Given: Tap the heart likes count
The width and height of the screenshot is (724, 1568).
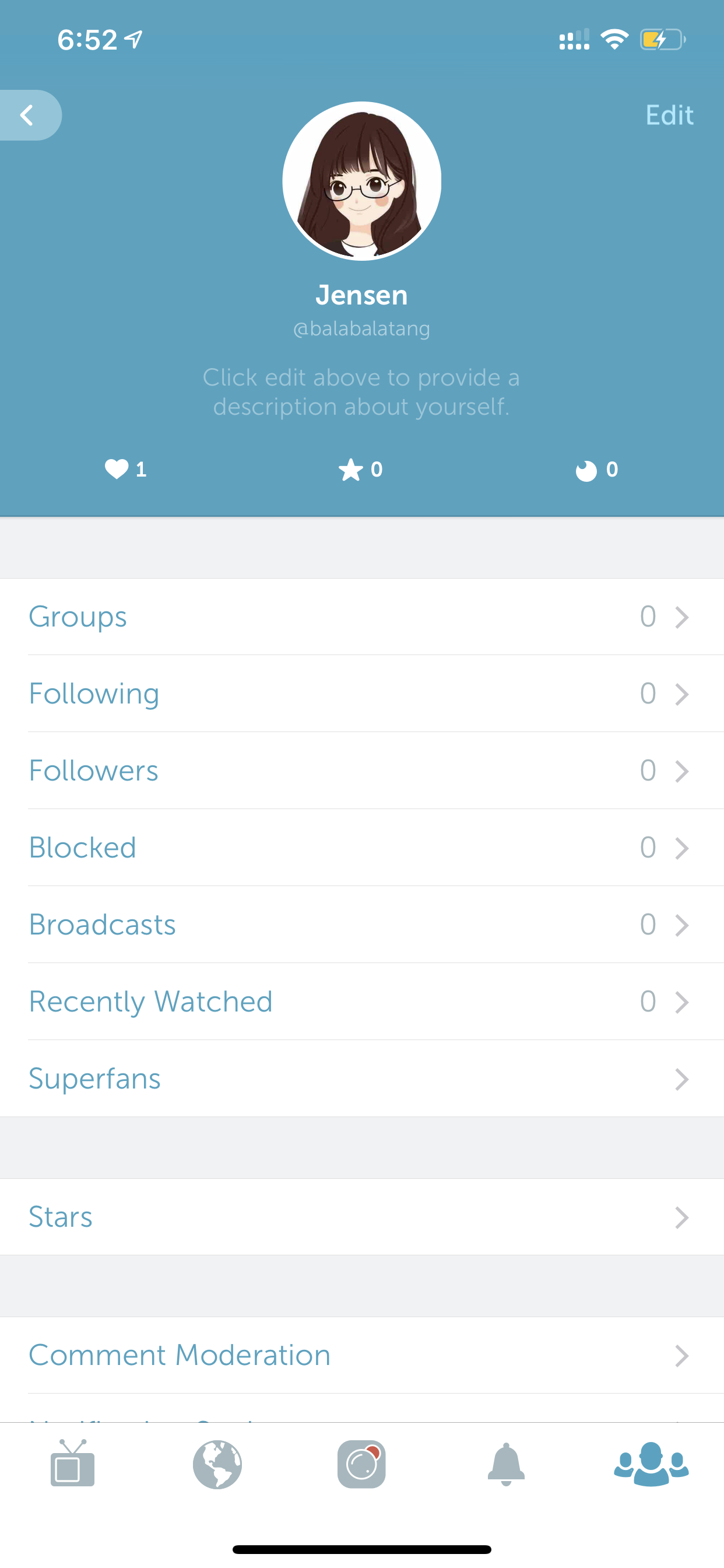Looking at the screenshot, I should point(125,470).
